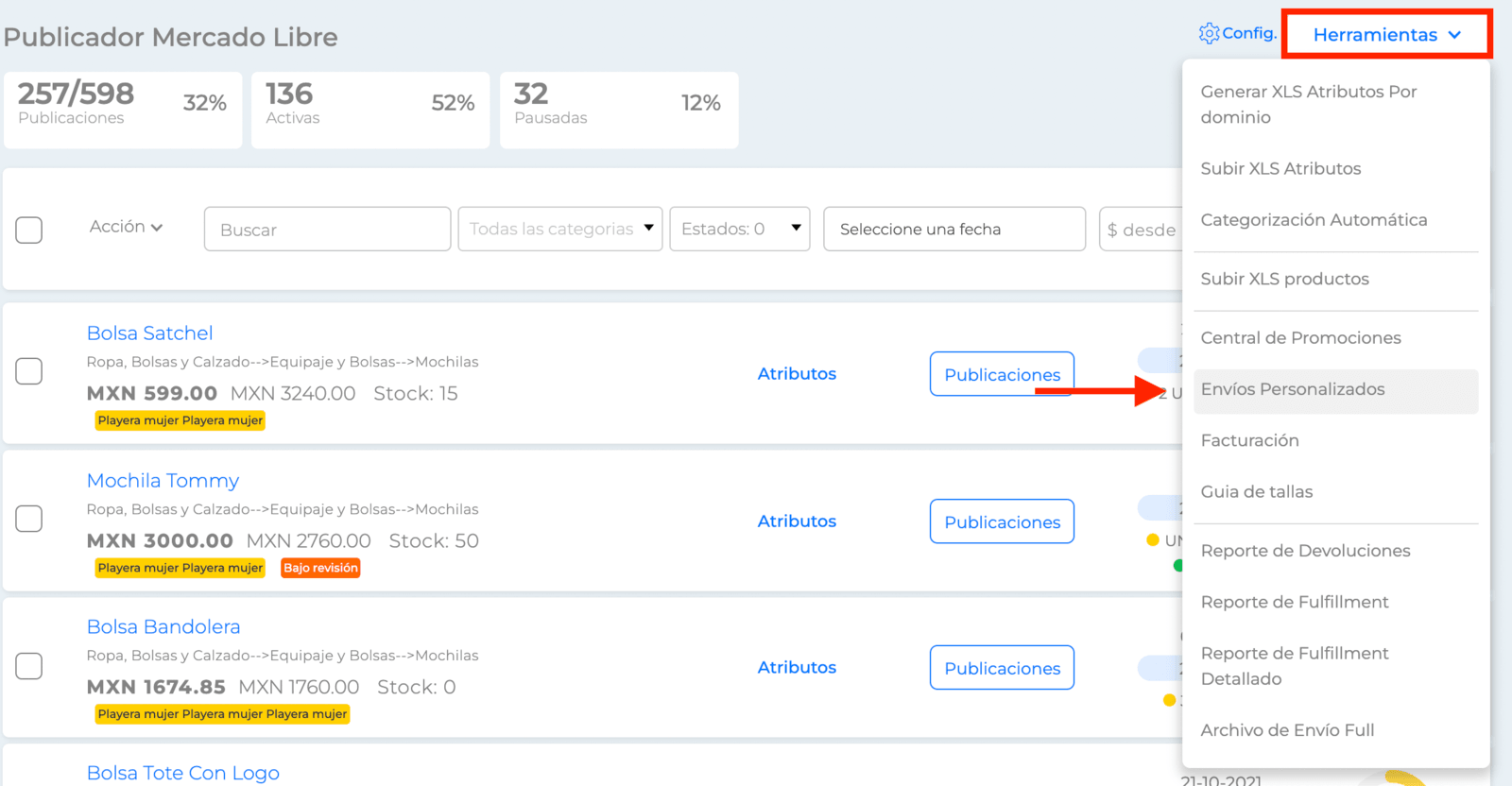Image resolution: width=1512 pixels, height=786 pixels.
Task: Click the 136 Activas stat card
Action: pos(370,110)
